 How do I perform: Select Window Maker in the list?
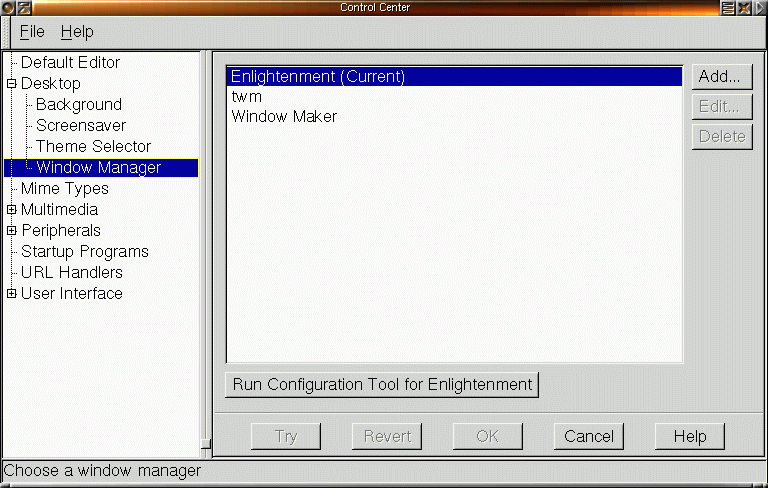pos(455,117)
